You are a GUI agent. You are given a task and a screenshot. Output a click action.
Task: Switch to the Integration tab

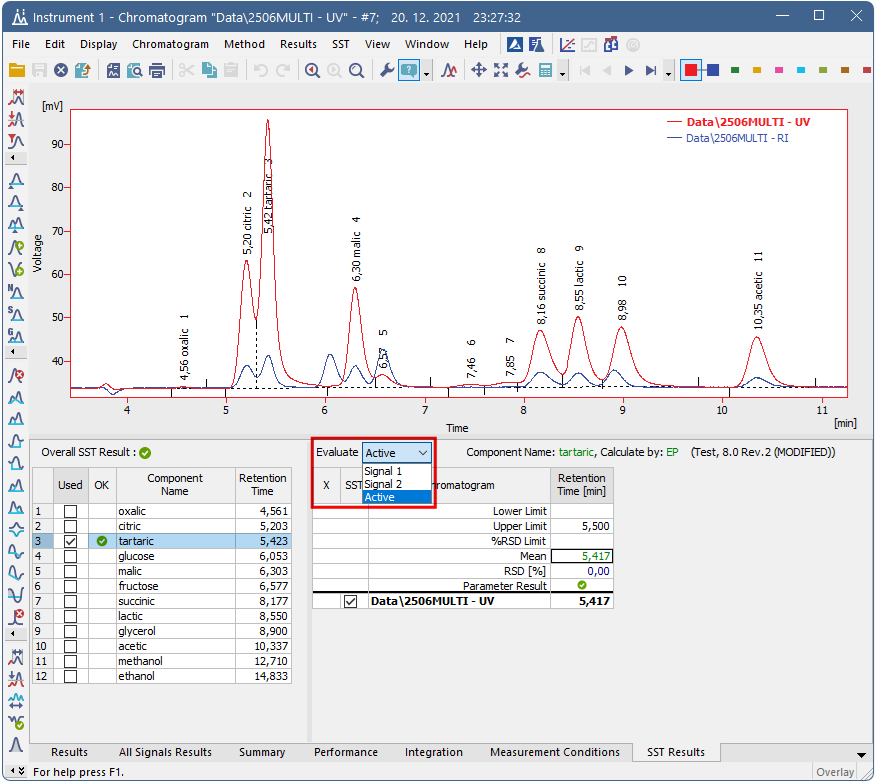[x=434, y=752]
